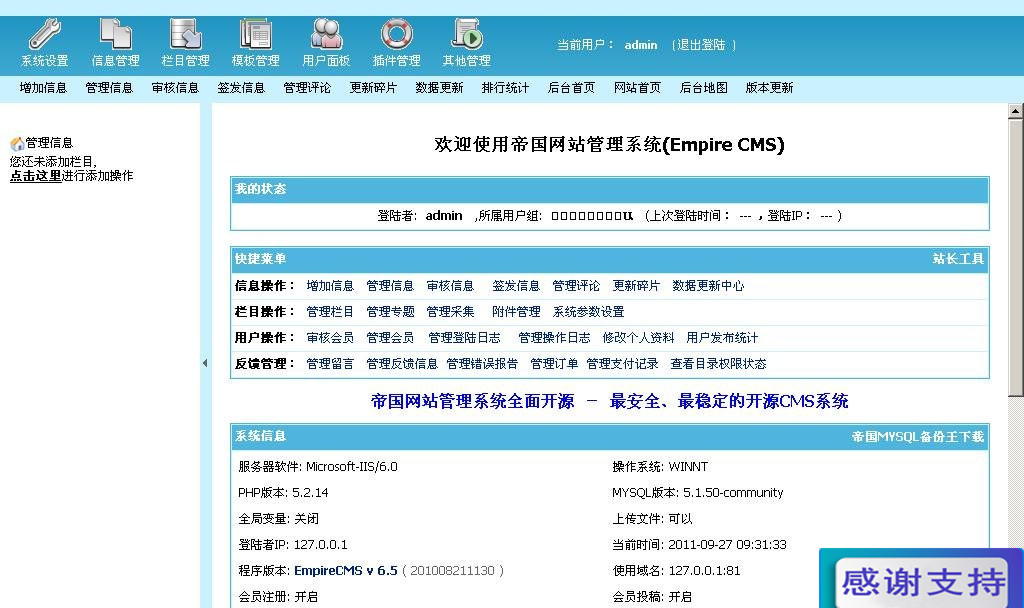Open 管理订单 link
The image size is (1024, 608).
[554, 364]
